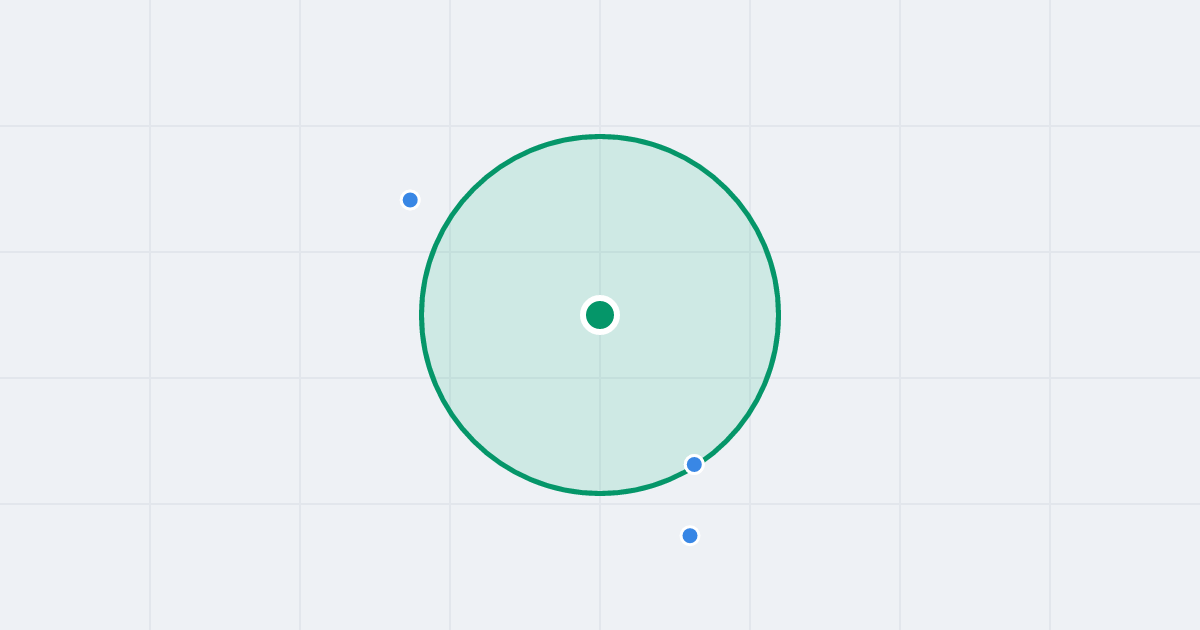Select the blue dot on the circle's edge
This screenshot has width=1200, height=630.
[694, 464]
